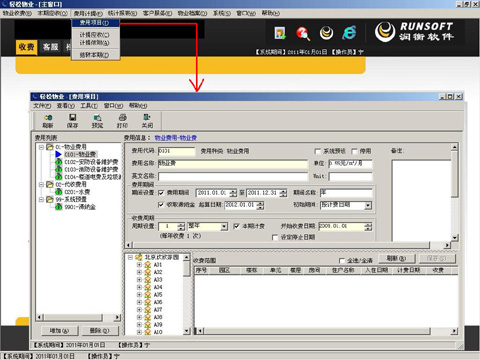Open the 统计报表 menu in the main window
480x360 pixels.
pyautogui.click(x=122, y=13)
